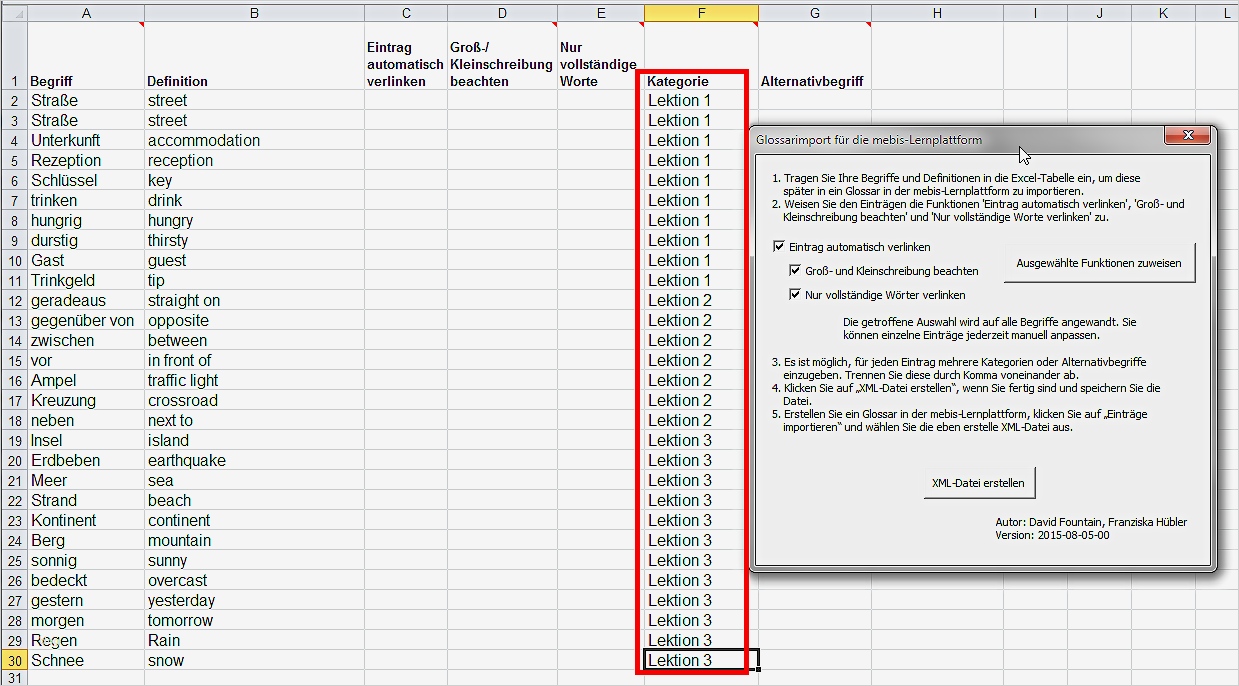
Task: Select row 30 header
Action: [14, 660]
